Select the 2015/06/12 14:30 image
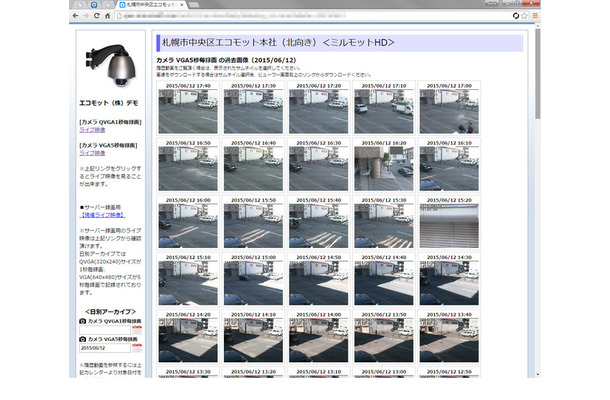The image size is (610, 400). point(449,283)
